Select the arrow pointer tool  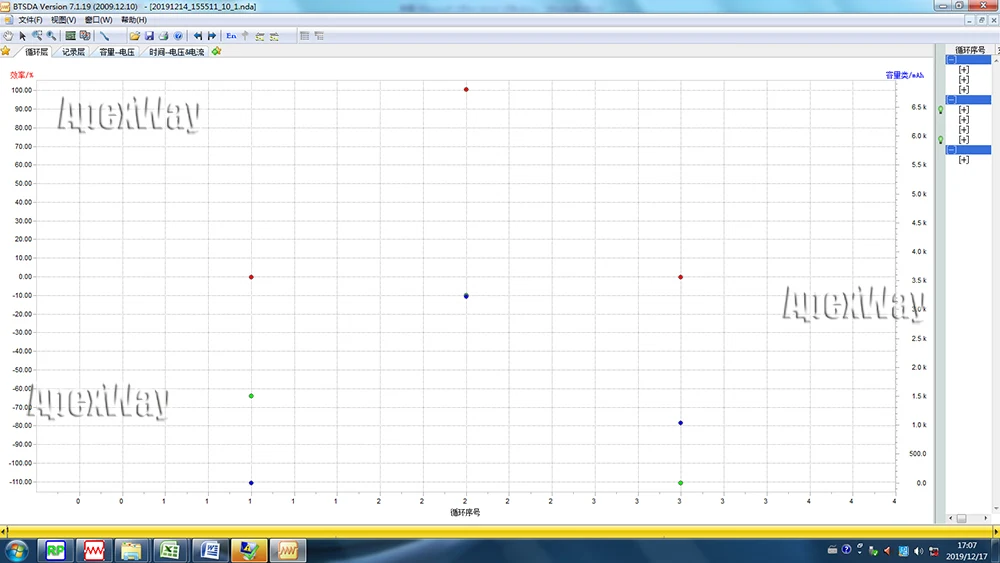(x=23, y=36)
